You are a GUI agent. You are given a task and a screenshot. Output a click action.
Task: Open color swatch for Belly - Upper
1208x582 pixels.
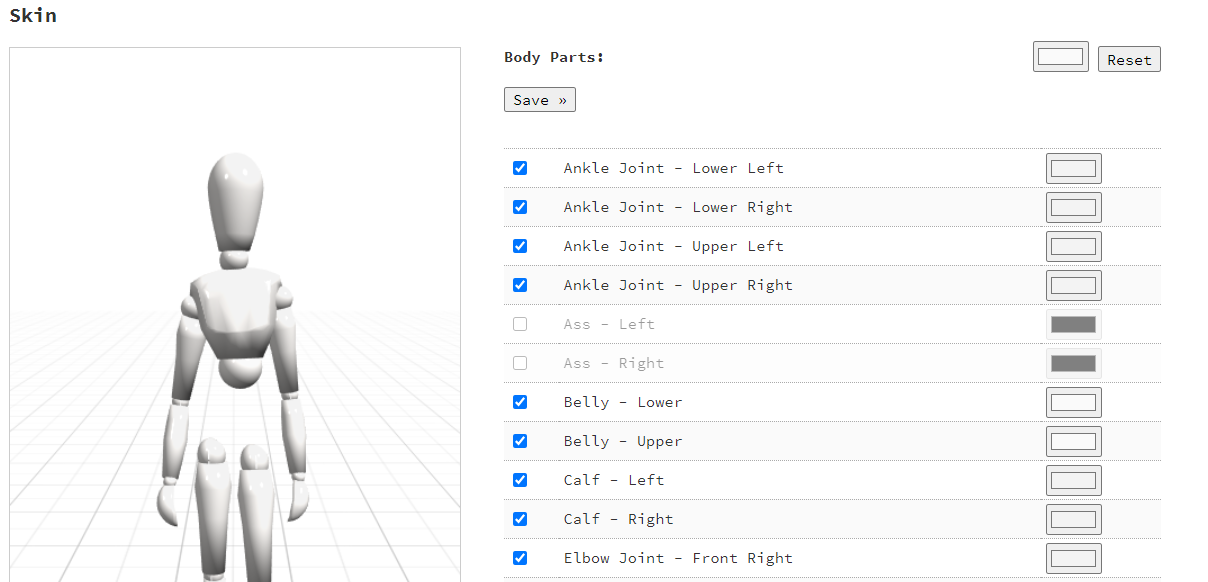tap(1073, 441)
